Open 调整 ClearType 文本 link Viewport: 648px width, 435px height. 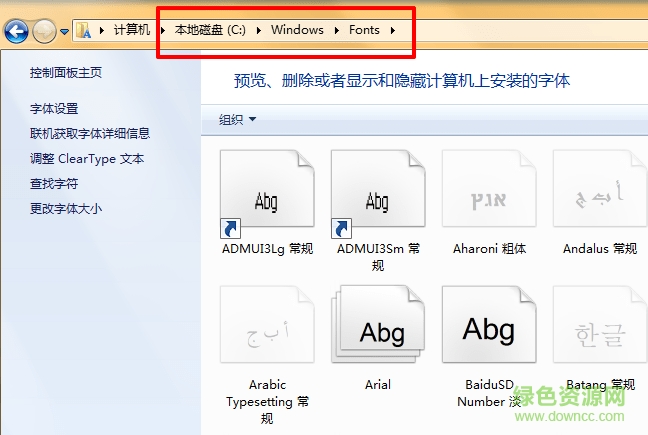pos(87,159)
